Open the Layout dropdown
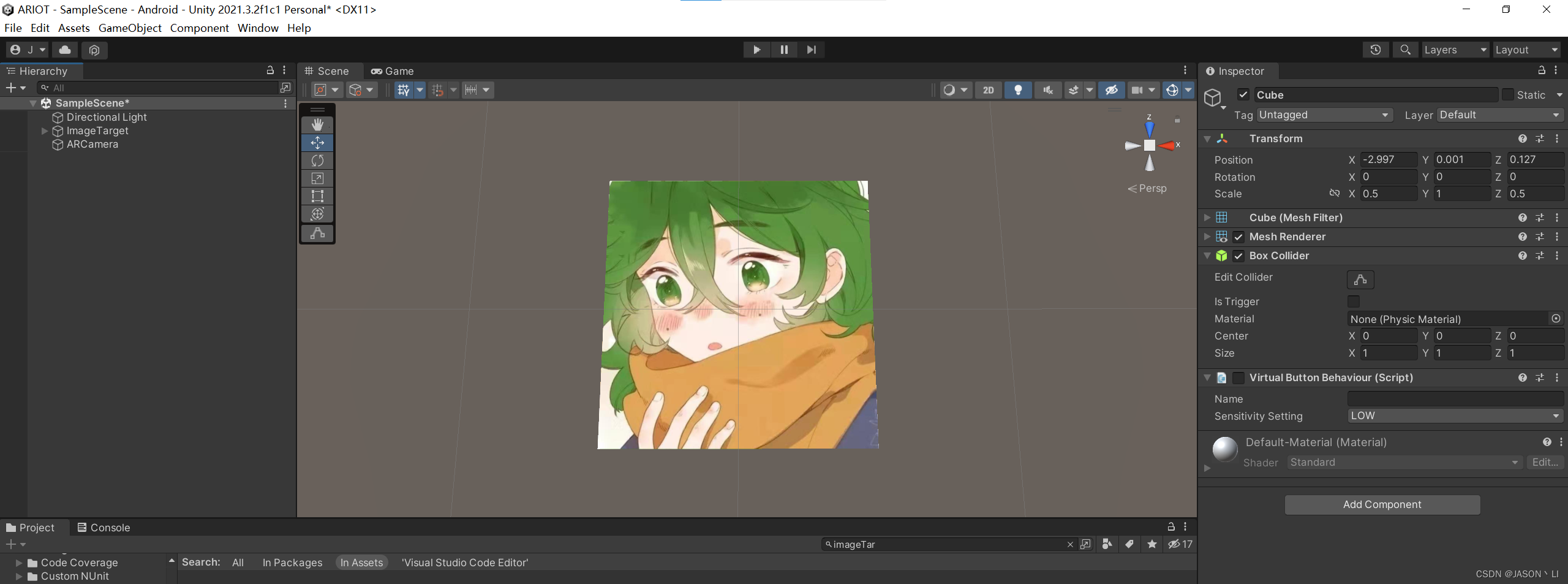The height and width of the screenshot is (584, 1568). 1526,50
